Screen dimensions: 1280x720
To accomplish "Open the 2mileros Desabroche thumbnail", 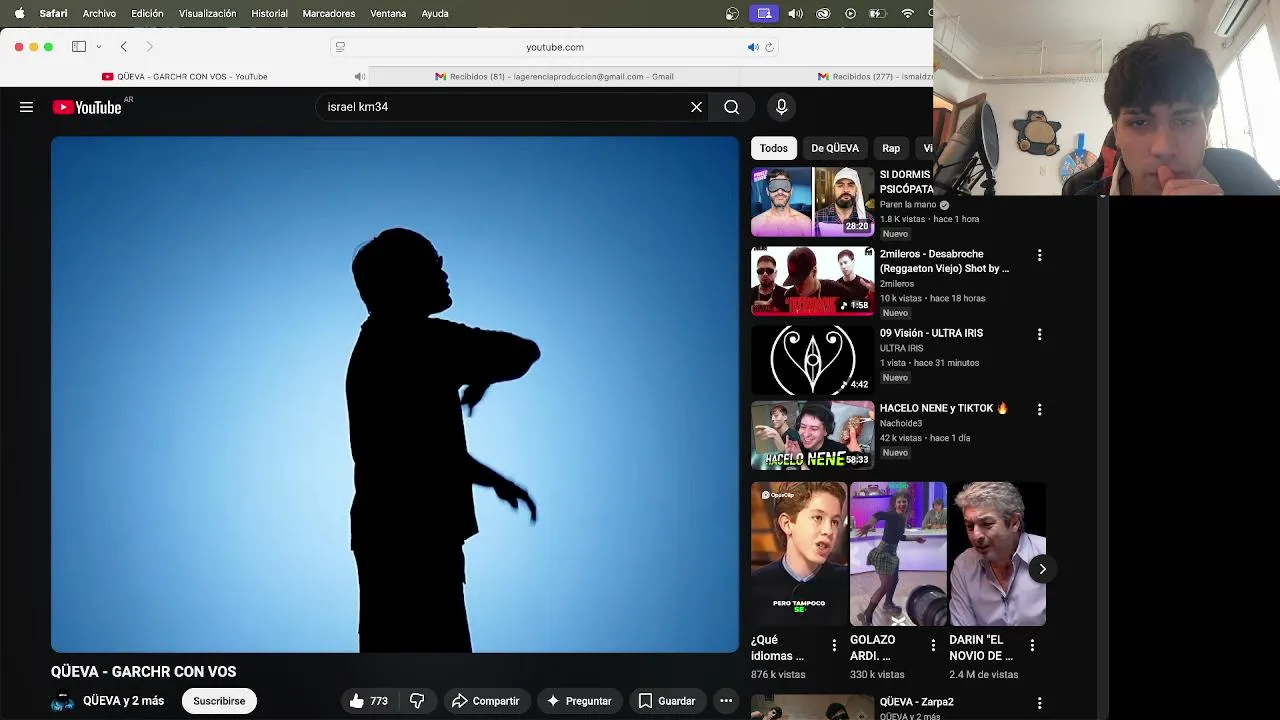I will (812, 281).
